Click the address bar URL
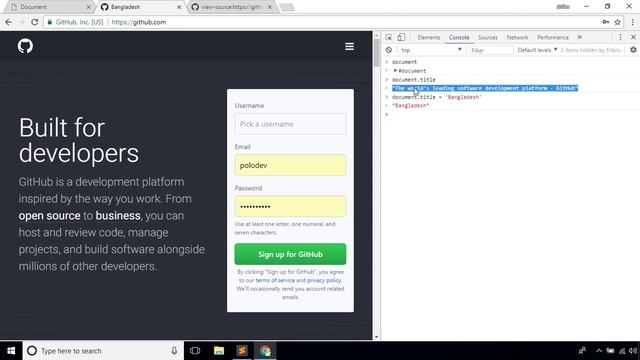Screen dimensions: 640x360 pos(139,22)
